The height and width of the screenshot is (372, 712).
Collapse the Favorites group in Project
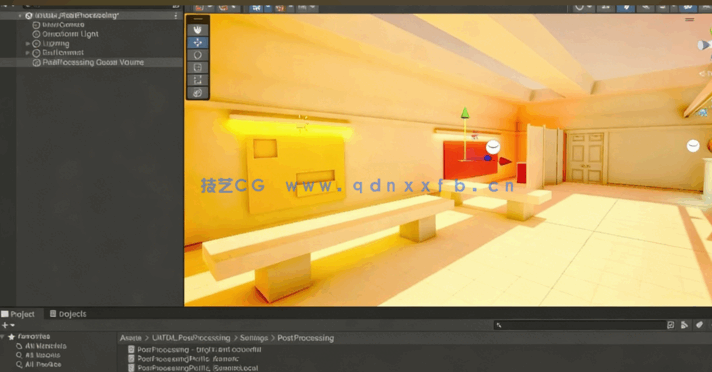(3, 337)
